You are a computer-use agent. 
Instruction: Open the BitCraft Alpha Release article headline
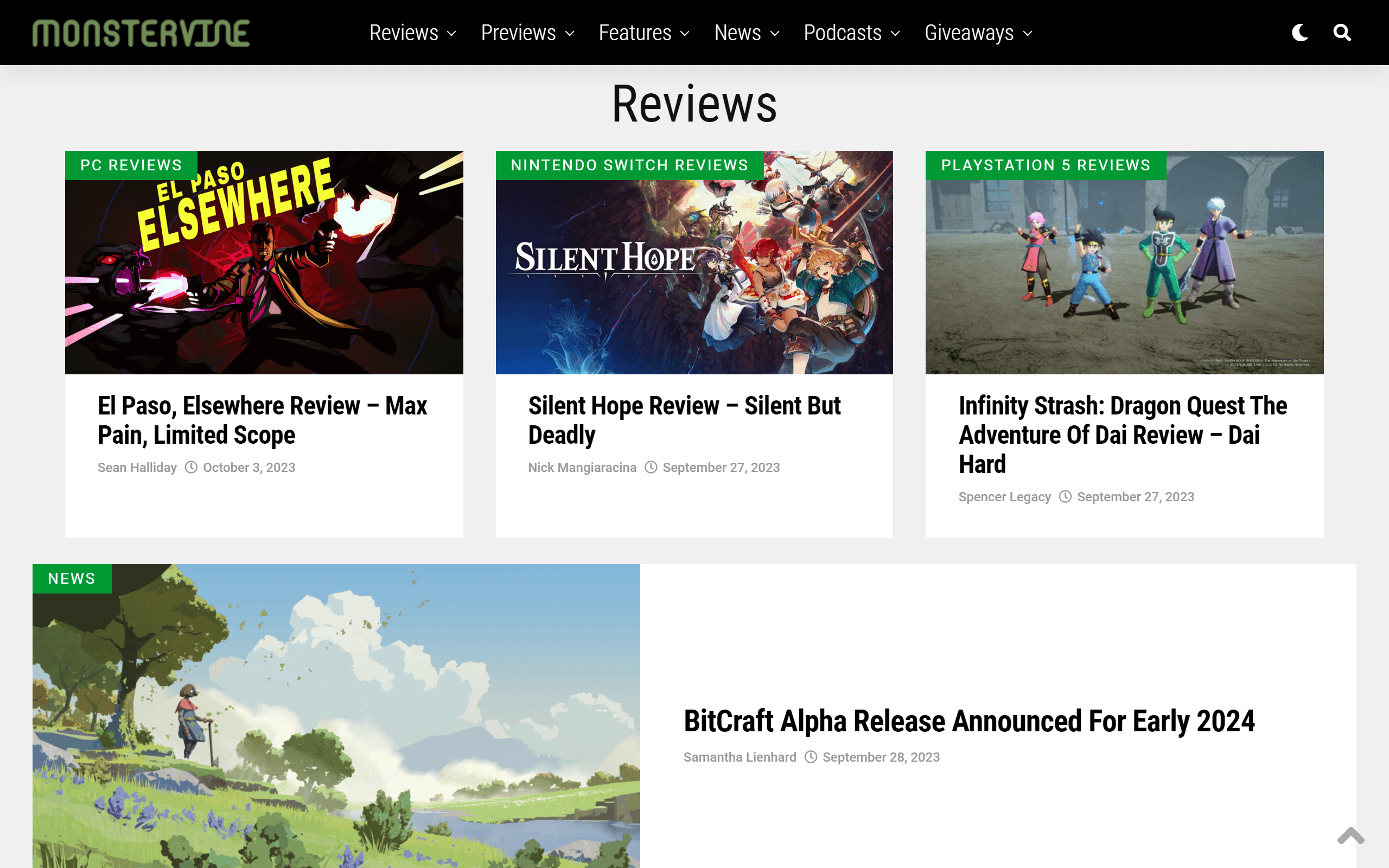[x=969, y=721]
